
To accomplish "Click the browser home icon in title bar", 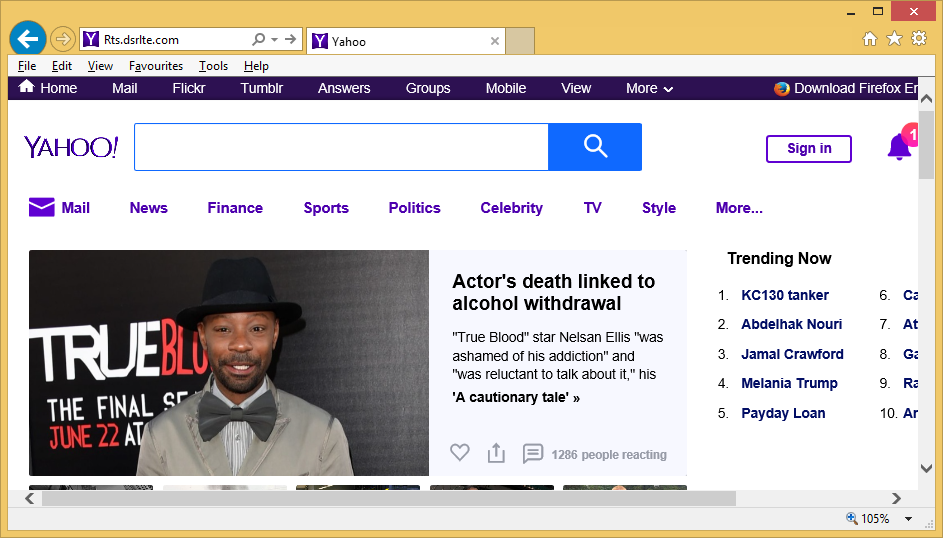I will pyautogui.click(x=870, y=38).
